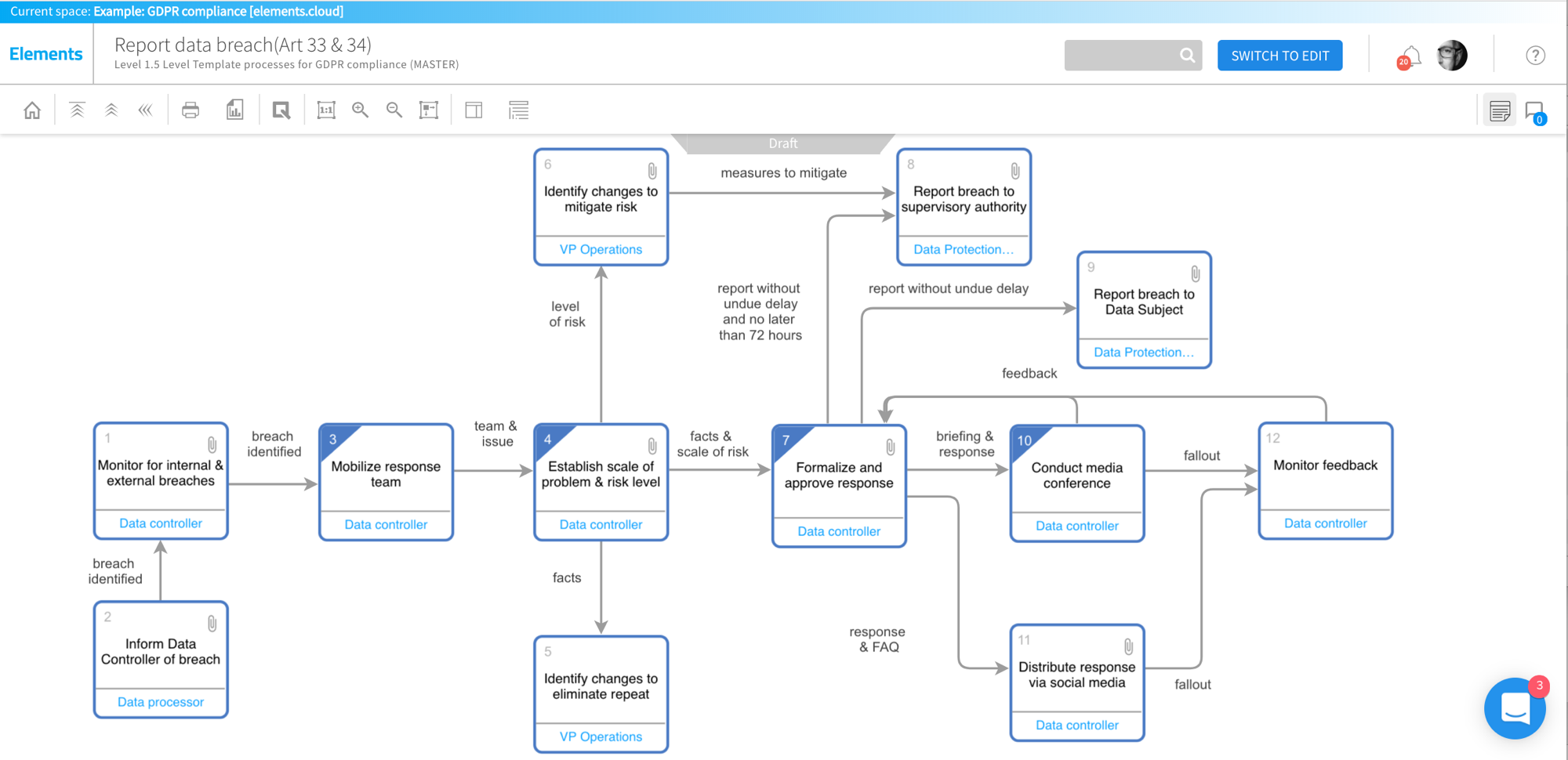Open attachment paperclip on Report breach to Data Subject
This screenshot has height=760, width=1568.
pos(1195,273)
